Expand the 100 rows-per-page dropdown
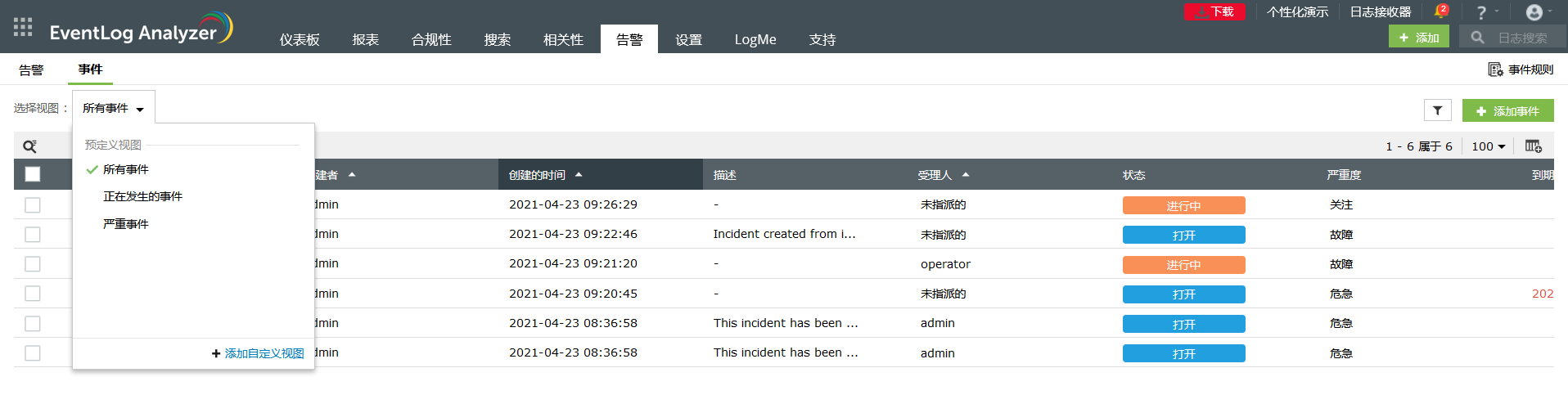The height and width of the screenshot is (395, 1568). pos(1488,146)
